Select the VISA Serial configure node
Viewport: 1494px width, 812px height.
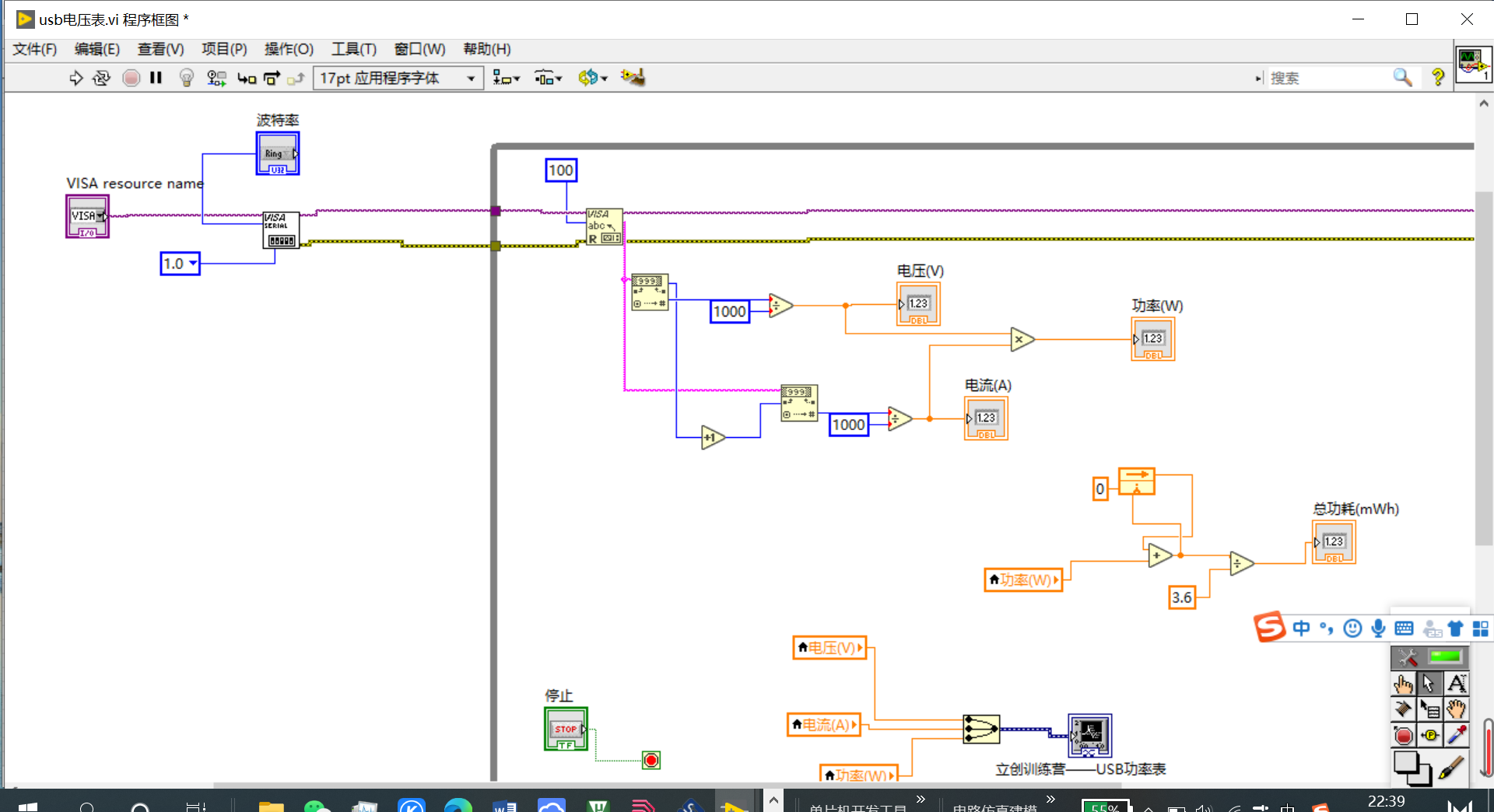click(281, 230)
